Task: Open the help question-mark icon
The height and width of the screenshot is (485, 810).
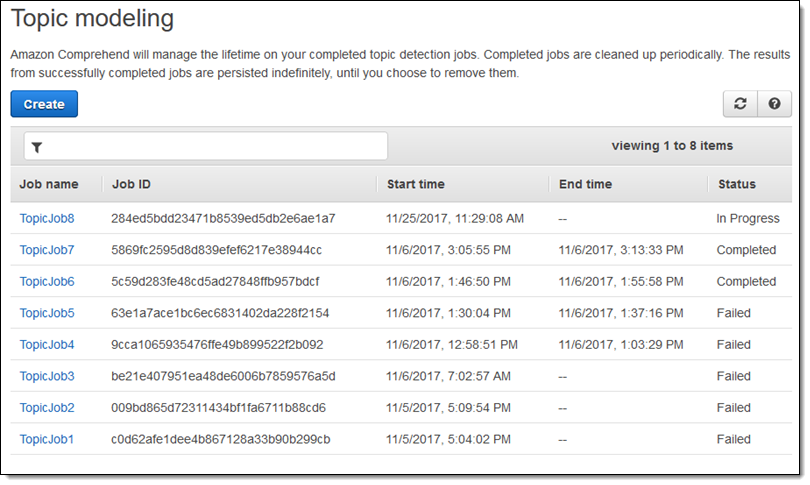Action: tap(774, 104)
